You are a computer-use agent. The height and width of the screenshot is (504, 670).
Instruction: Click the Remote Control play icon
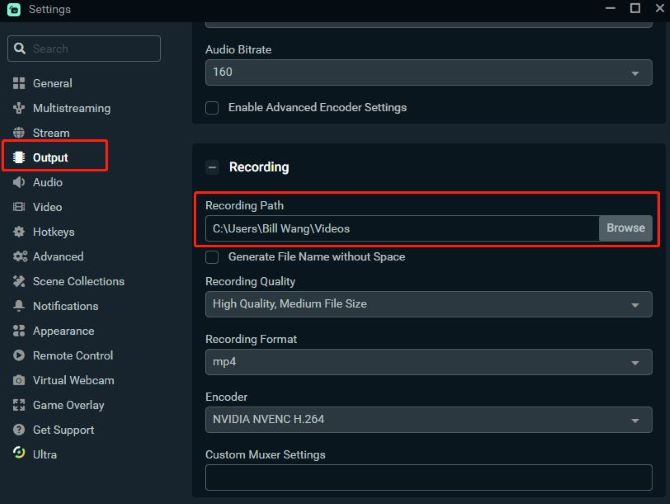[x=19, y=355]
